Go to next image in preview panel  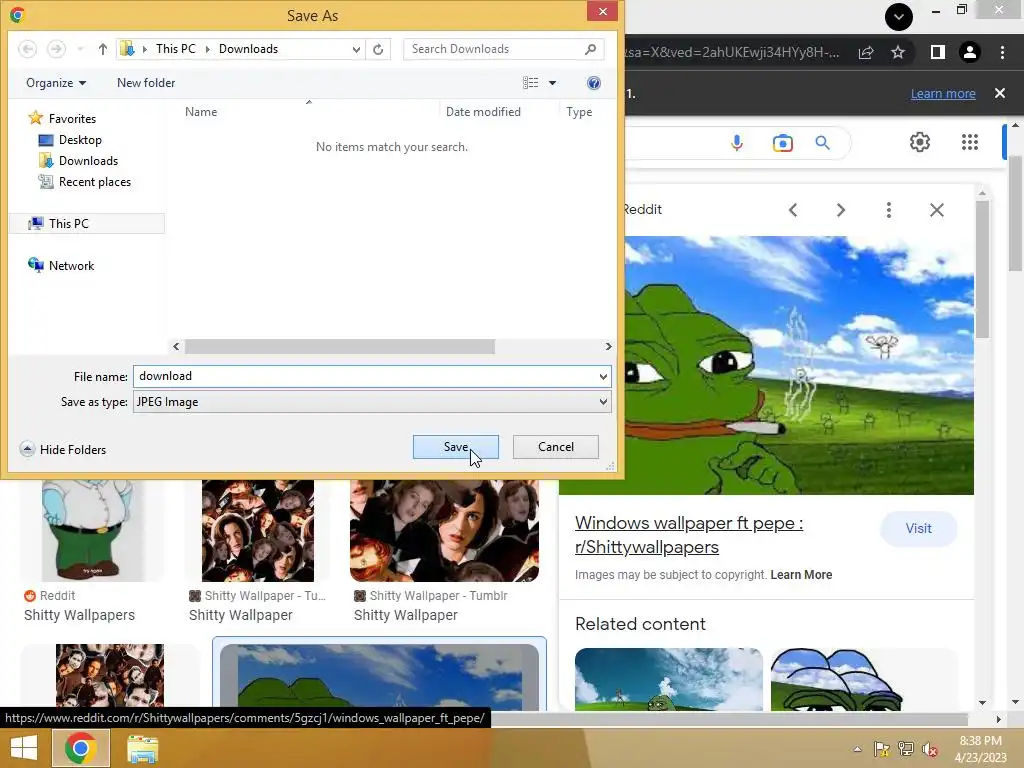point(840,210)
